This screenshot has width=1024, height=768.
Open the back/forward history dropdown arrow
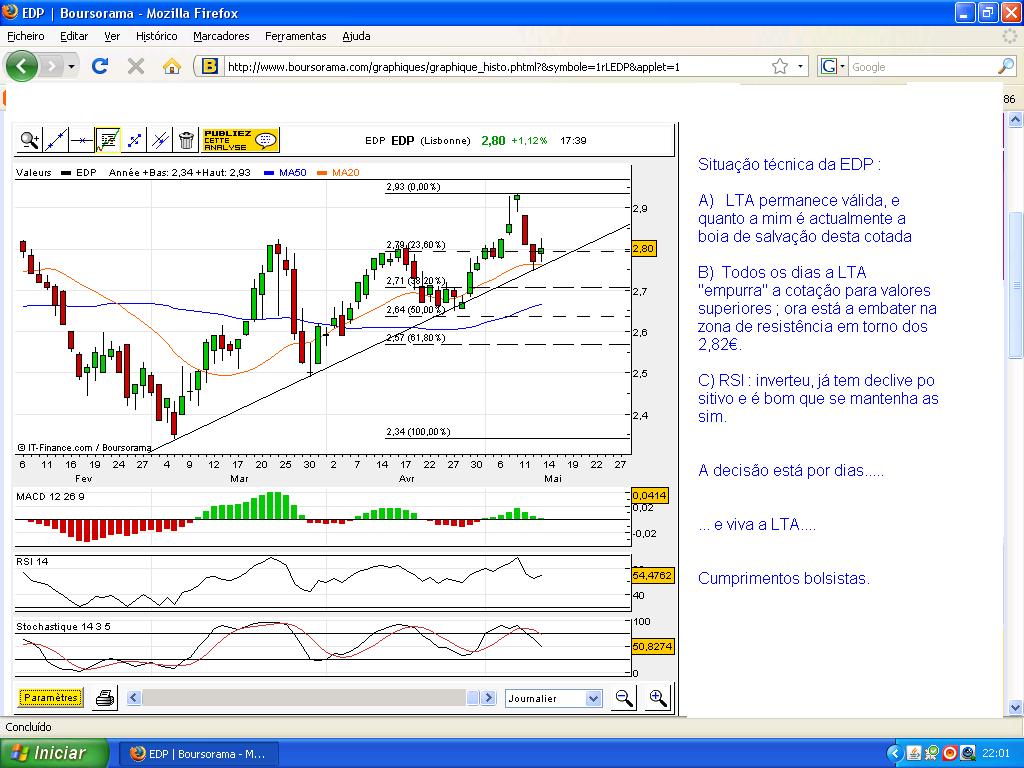tap(71, 66)
